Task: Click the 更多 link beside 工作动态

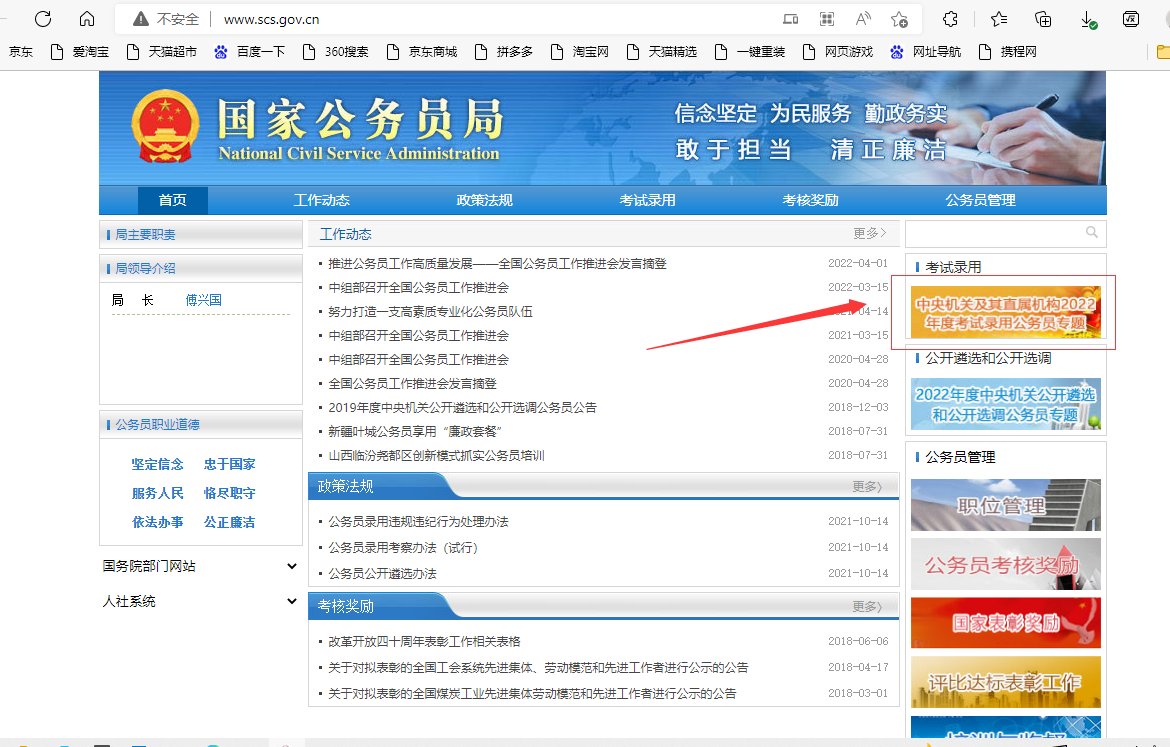Action: [866, 232]
